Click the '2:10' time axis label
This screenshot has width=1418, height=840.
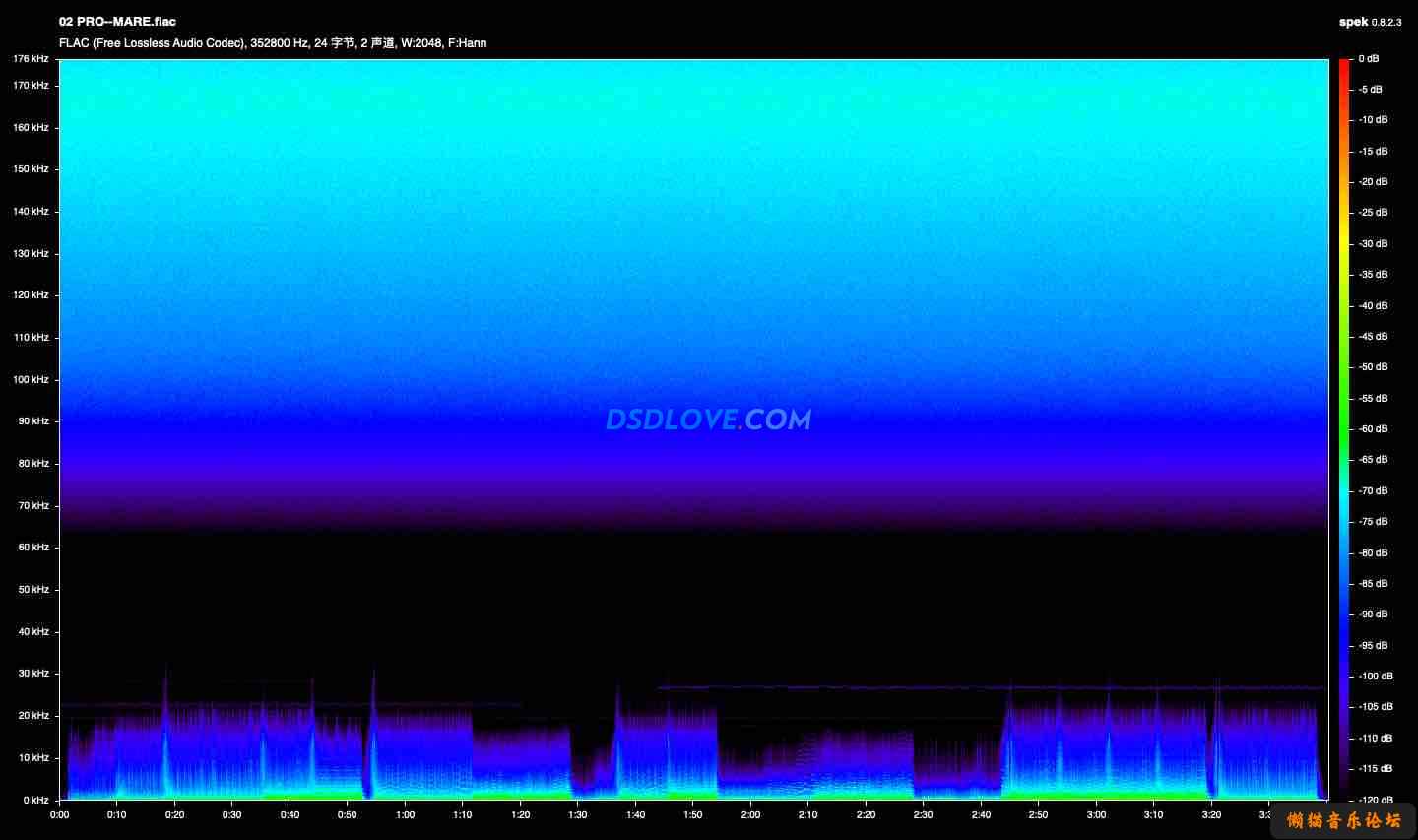pos(807,815)
